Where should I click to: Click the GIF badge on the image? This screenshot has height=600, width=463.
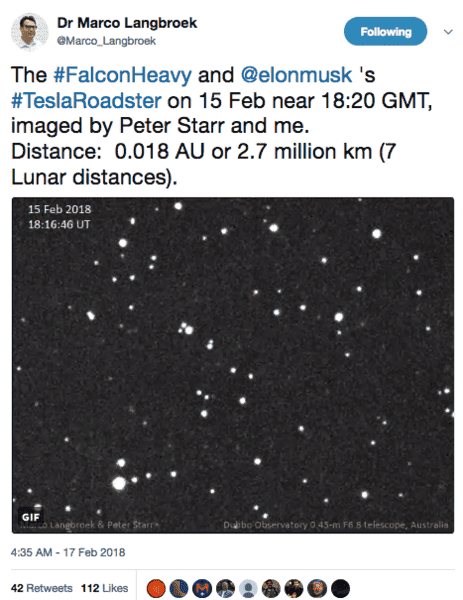point(30,517)
